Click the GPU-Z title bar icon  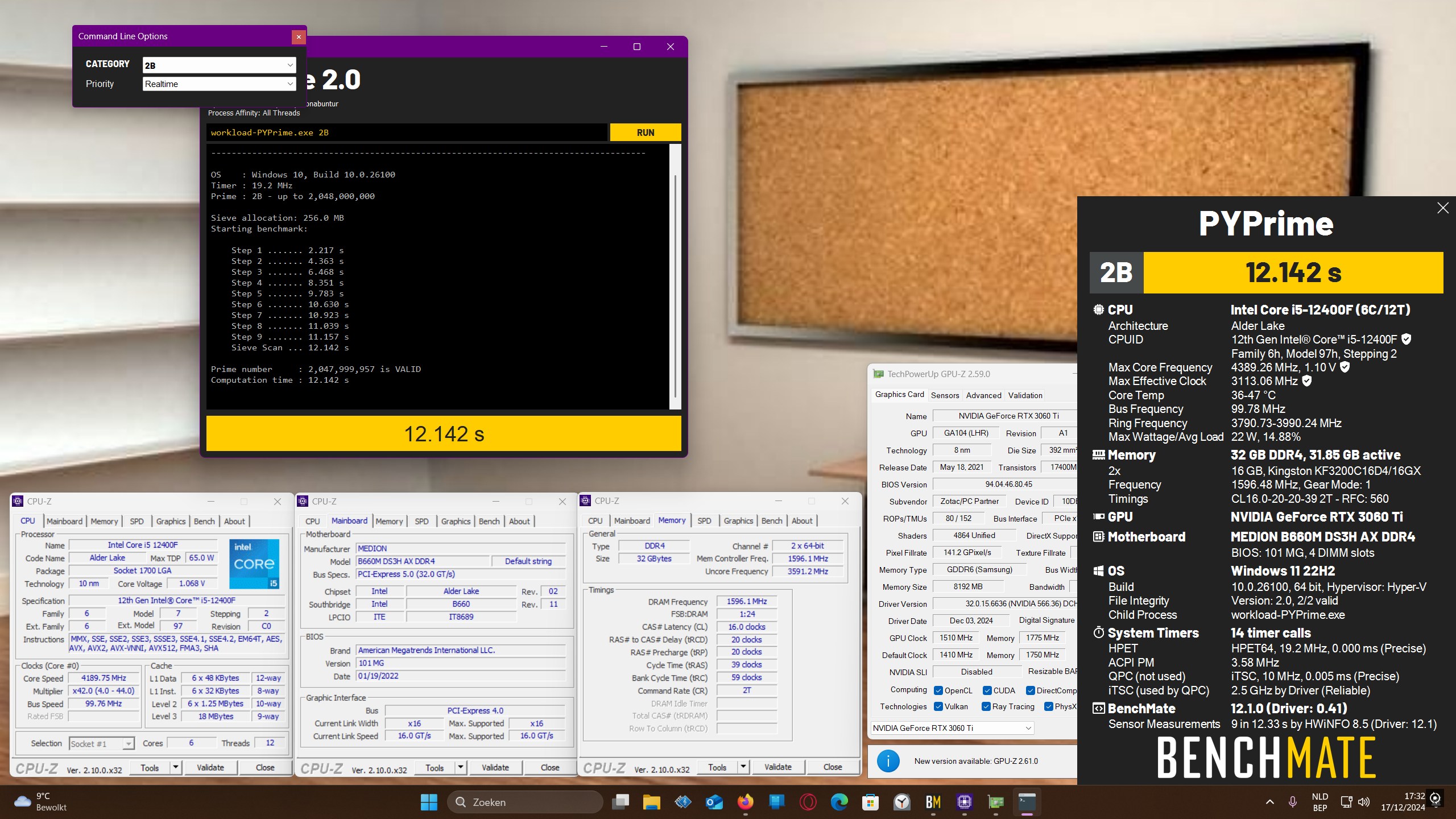pyautogui.click(x=879, y=374)
